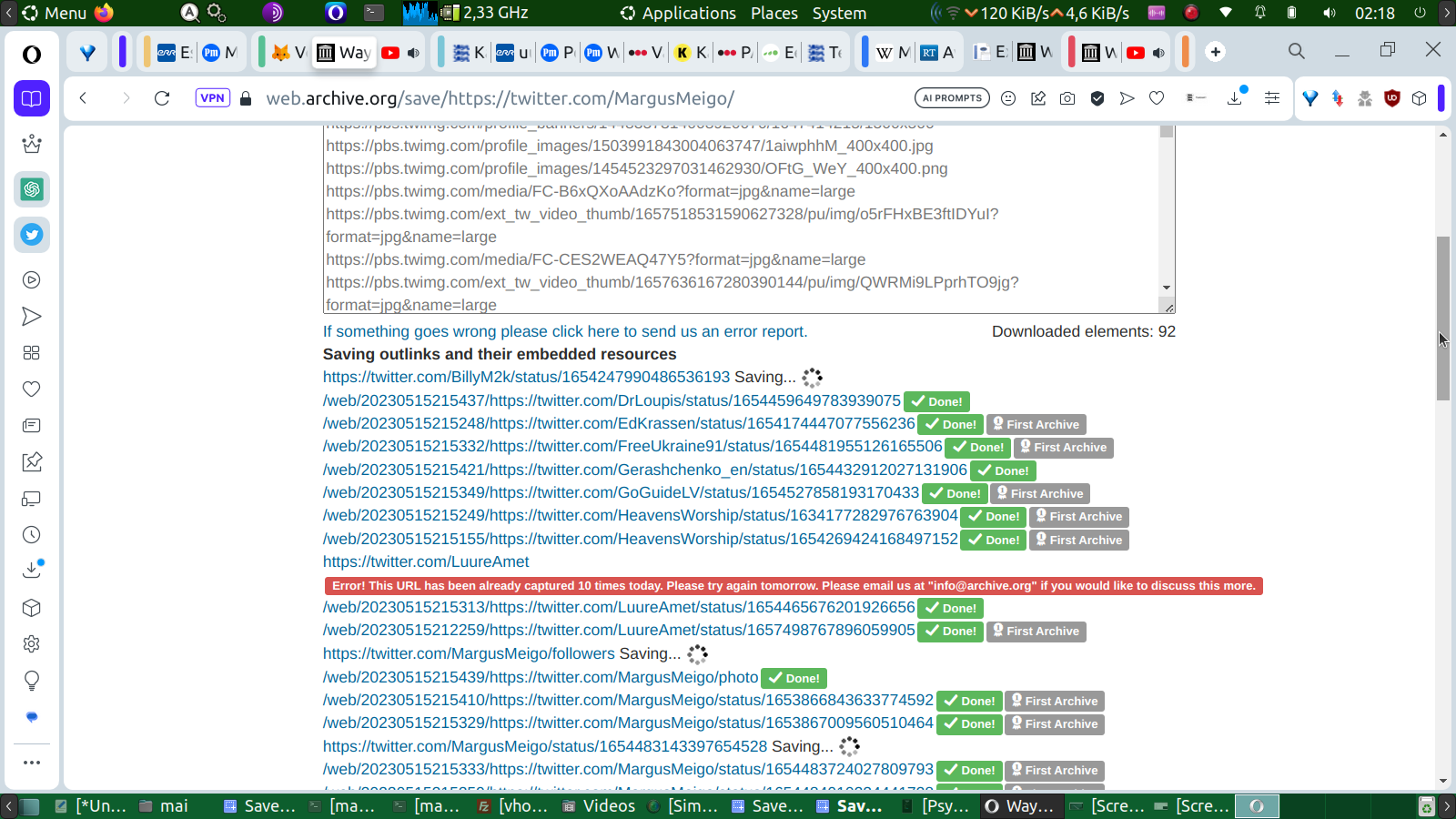Click the red already-captured error message
The height and width of the screenshot is (819, 1456).
[x=794, y=586]
